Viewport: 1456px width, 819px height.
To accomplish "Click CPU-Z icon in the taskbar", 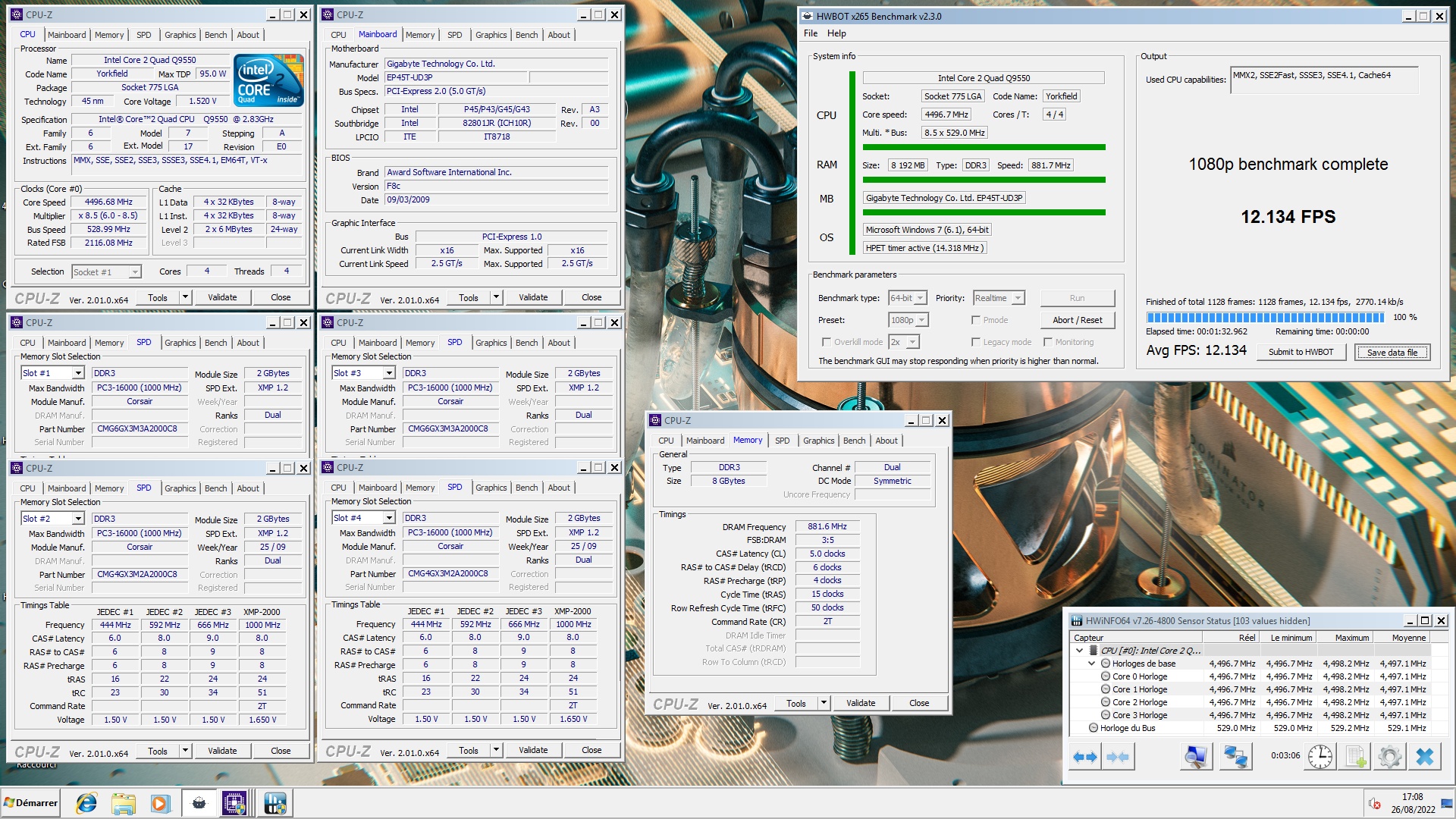I will pos(234,803).
